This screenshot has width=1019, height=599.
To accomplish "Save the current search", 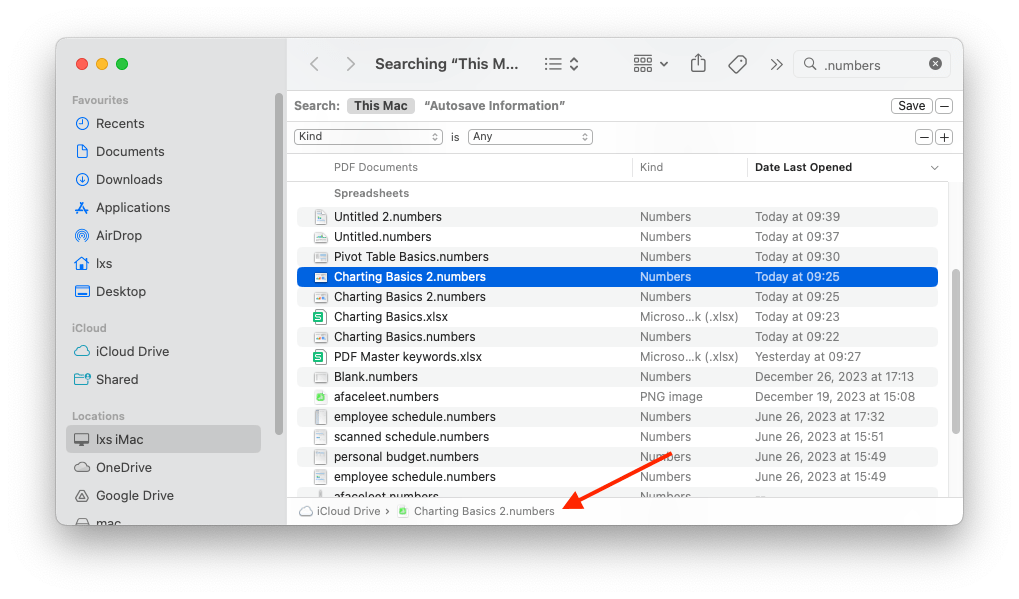I will click(911, 106).
